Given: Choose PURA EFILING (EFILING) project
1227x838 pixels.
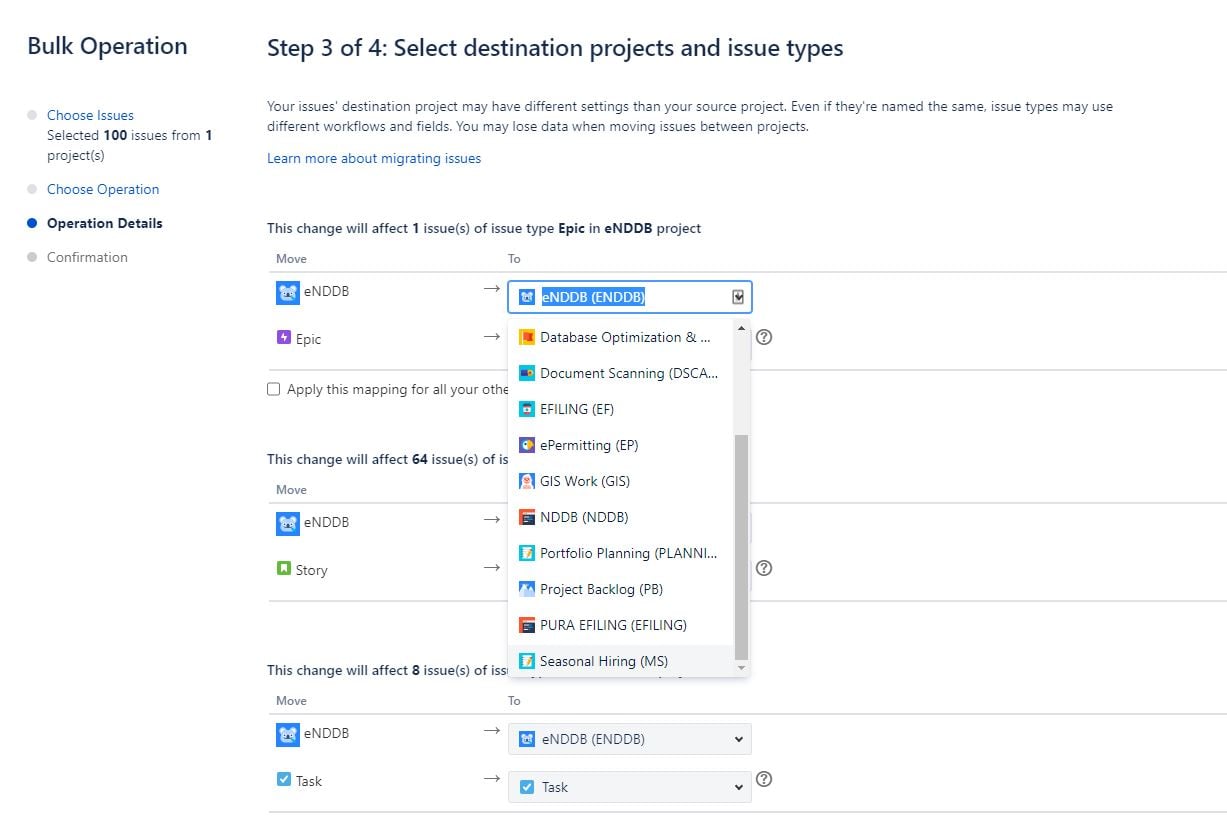Looking at the screenshot, I should 621,625.
